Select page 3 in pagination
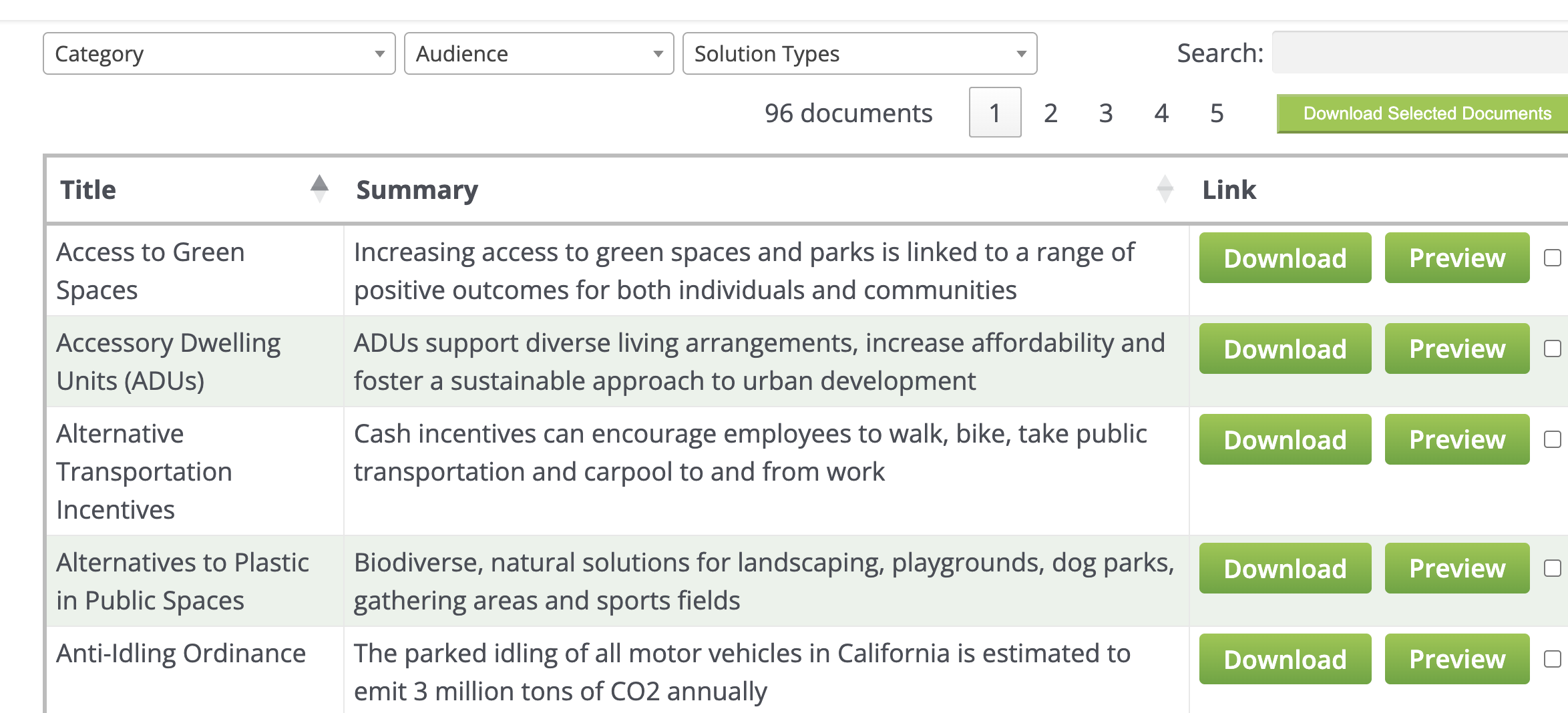Screen dimensions: 1568x713 click(x=1106, y=113)
